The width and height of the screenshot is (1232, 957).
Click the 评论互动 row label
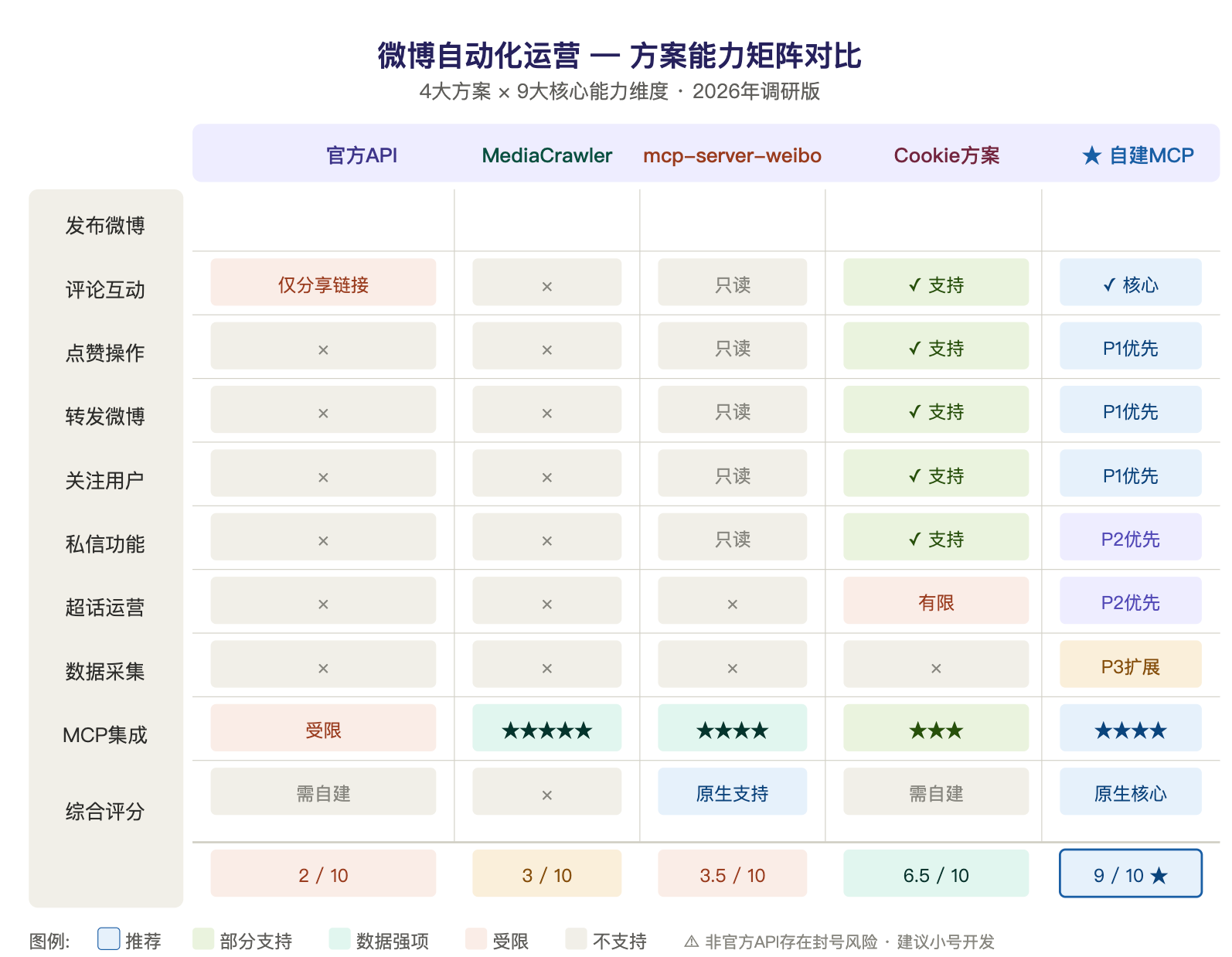pyautogui.click(x=105, y=290)
